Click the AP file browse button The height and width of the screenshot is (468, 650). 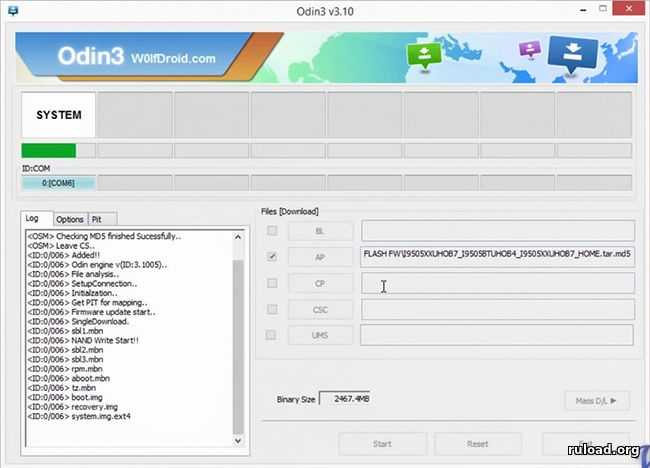click(x=320, y=257)
